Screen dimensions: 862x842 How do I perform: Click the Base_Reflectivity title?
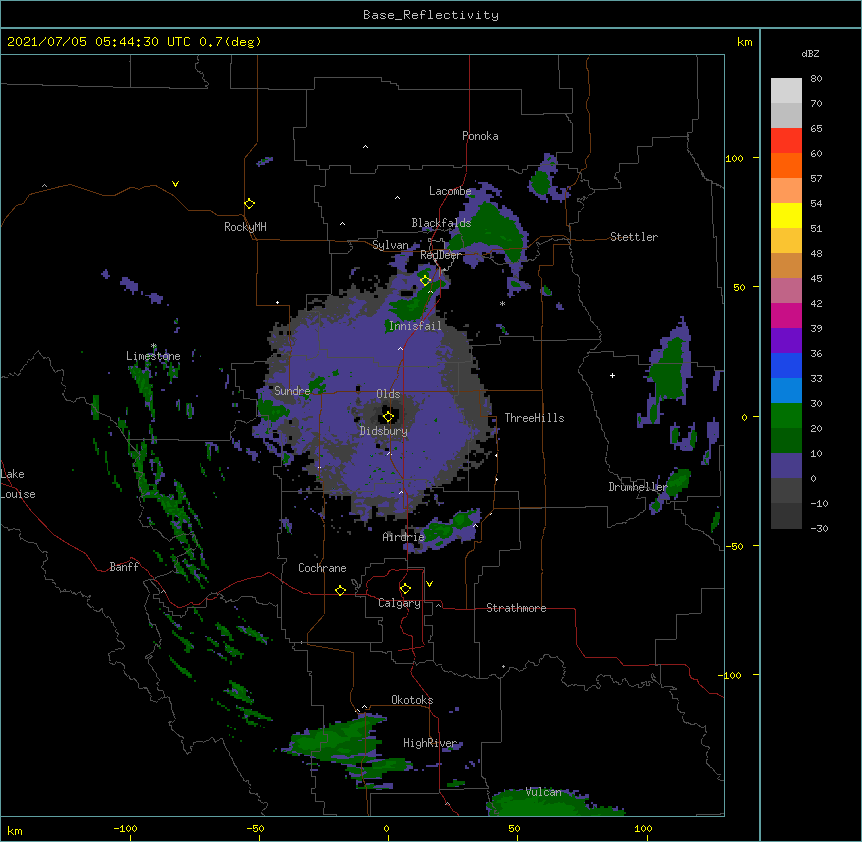431,15
